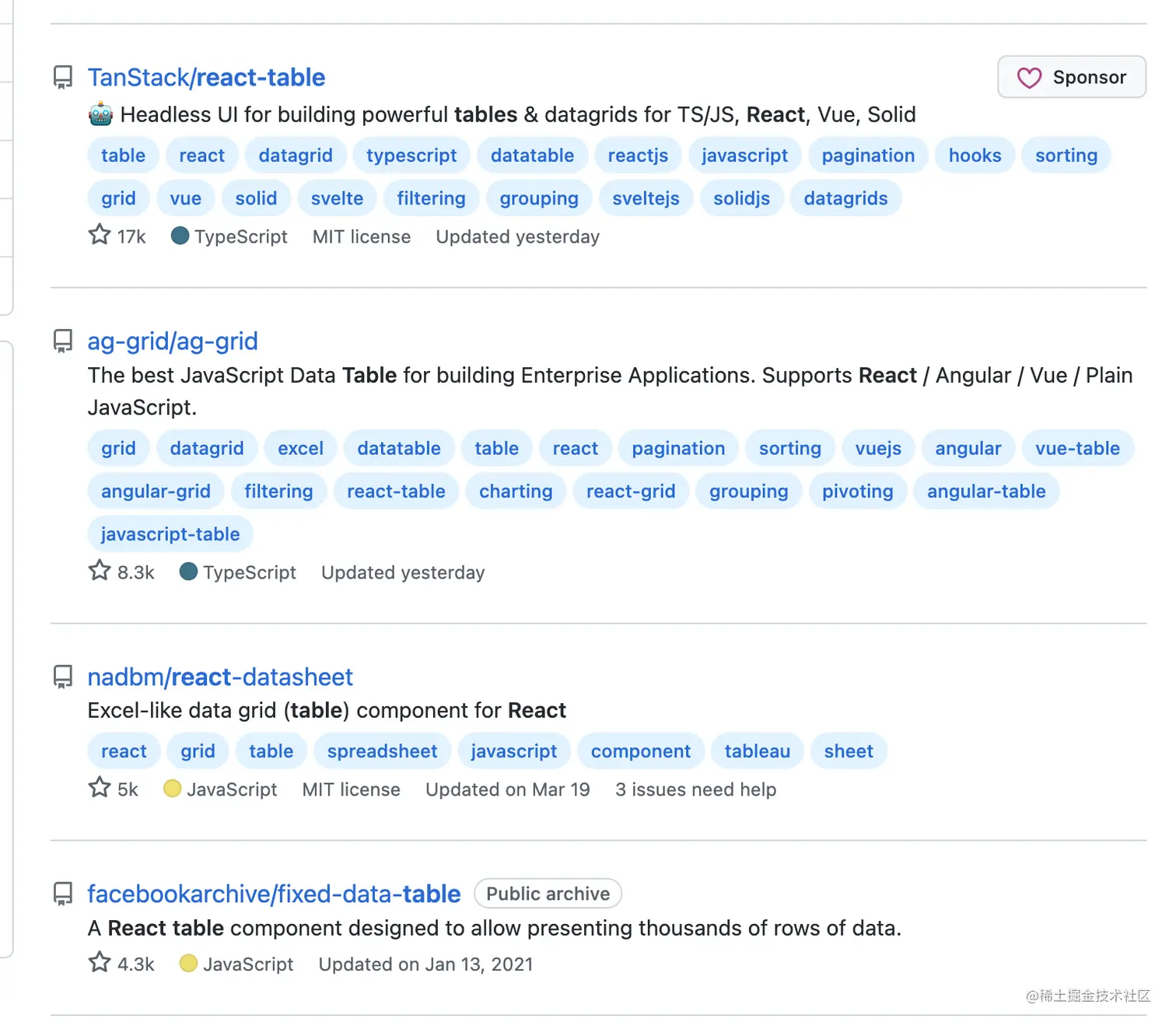This screenshot has width=1176, height=1029.
Task: Open TanStack/react-table repository link
Action: [x=206, y=77]
